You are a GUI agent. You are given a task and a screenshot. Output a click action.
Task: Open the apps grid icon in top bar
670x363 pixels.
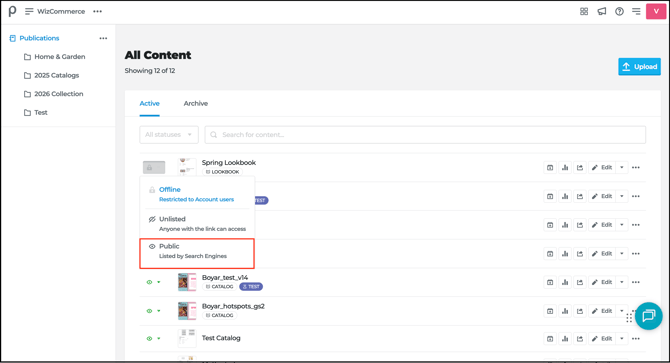click(584, 12)
